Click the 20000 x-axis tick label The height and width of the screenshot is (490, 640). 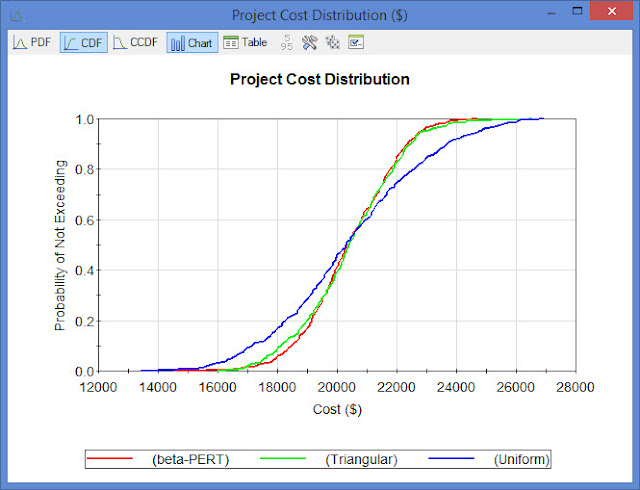pyautogui.click(x=337, y=387)
